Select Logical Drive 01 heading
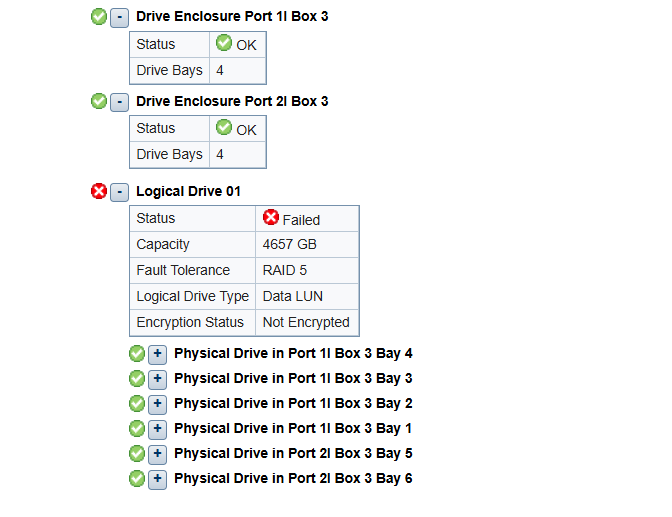The height and width of the screenshot is (517, 672). (x=188, y=191)
